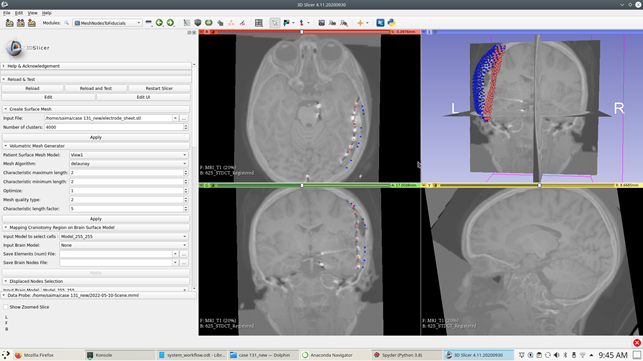The height and width of the screenshot is (361, 643).
Task: Click the view layout grid icon
Action: pyautogui.click(x=259, y=23)
